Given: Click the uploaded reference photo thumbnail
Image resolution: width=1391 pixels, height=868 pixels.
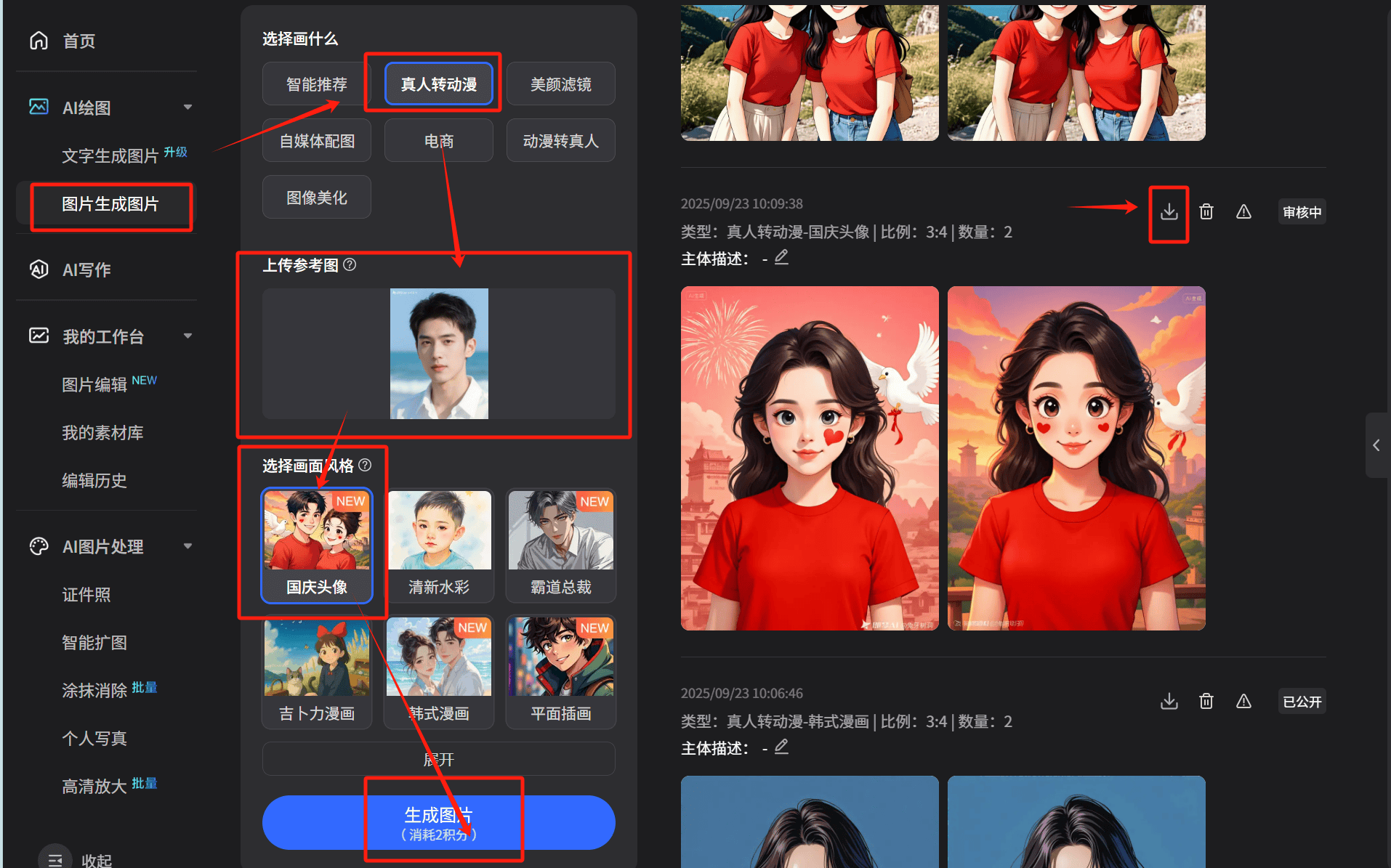Looking at the screenshot, I should coord(439,354).
